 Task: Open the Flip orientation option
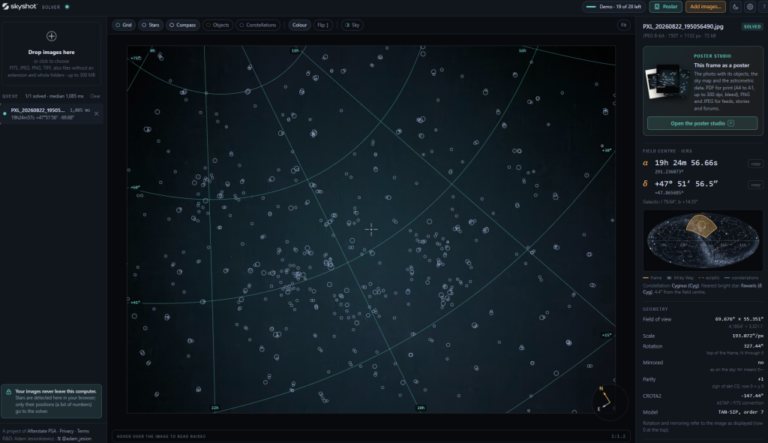(323, 25)
